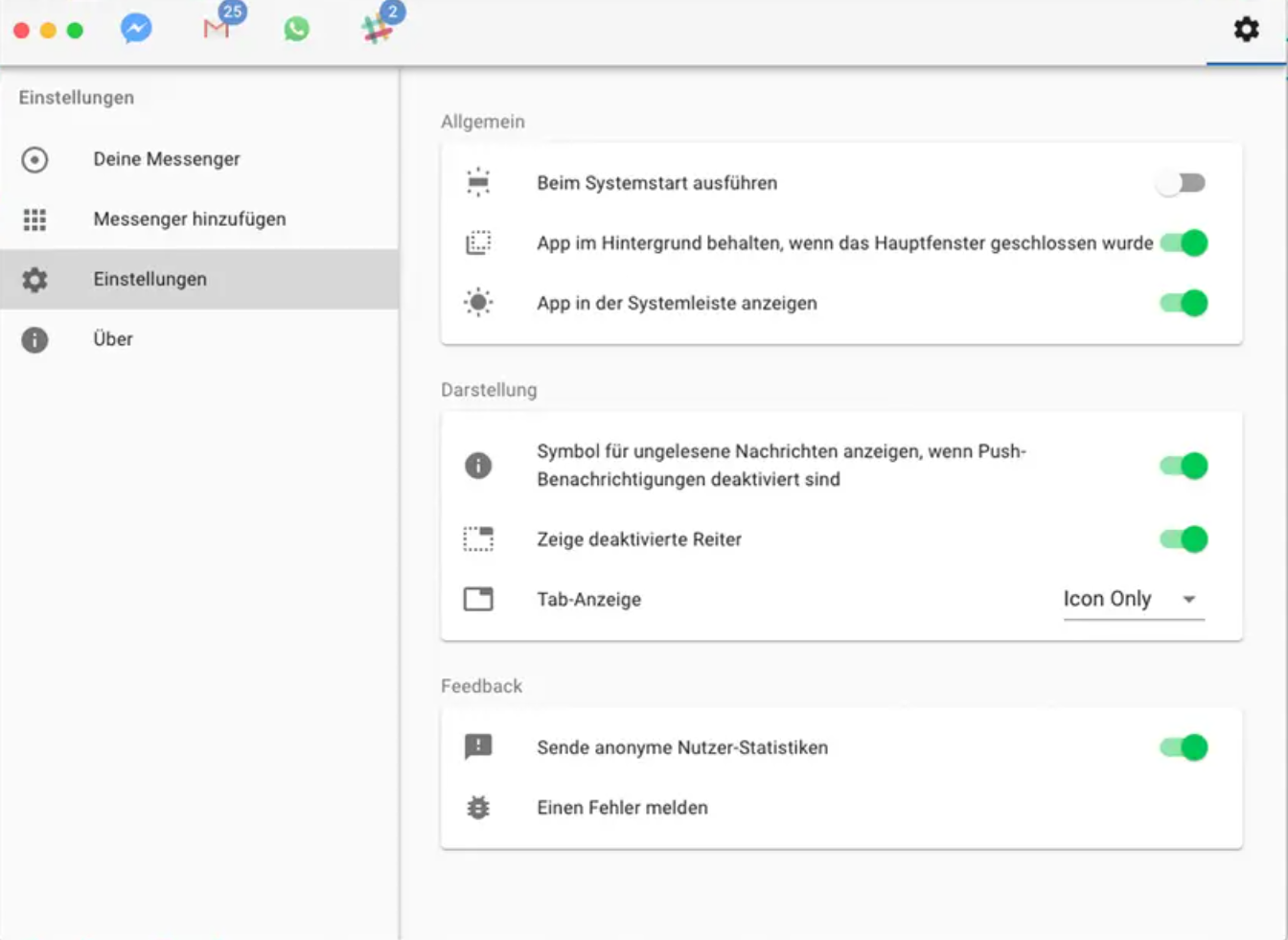Screen dimensions: 1288x940
Task: Switch to the WhatsApp tab icon
Action: coord(297,29)
